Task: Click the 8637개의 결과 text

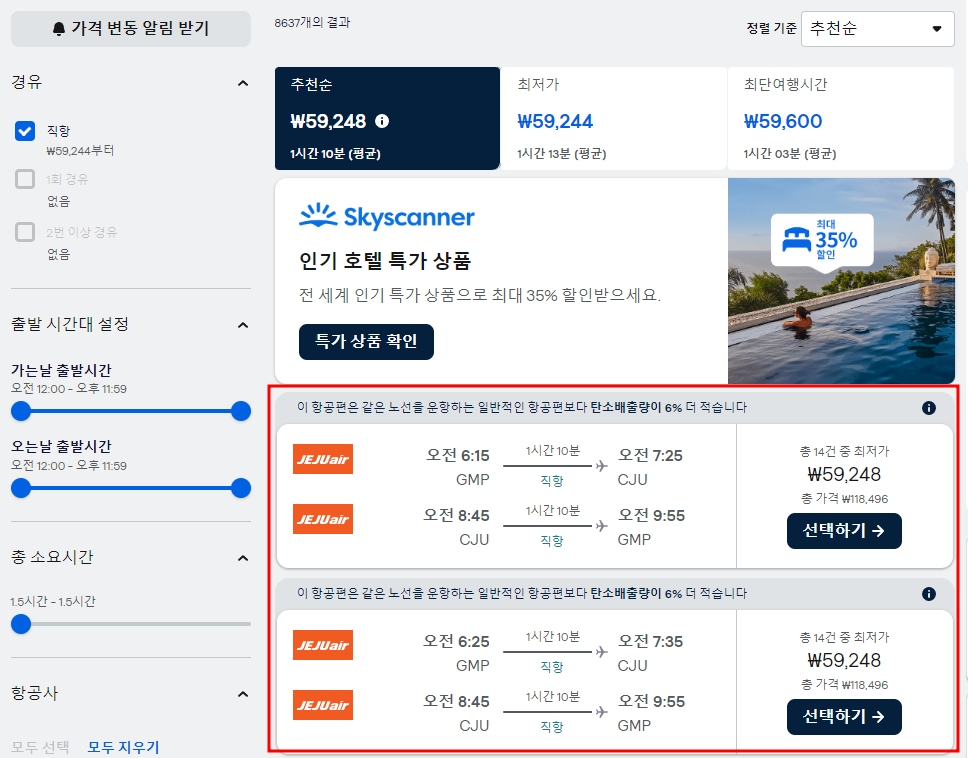Action: [x=312, y=23]
